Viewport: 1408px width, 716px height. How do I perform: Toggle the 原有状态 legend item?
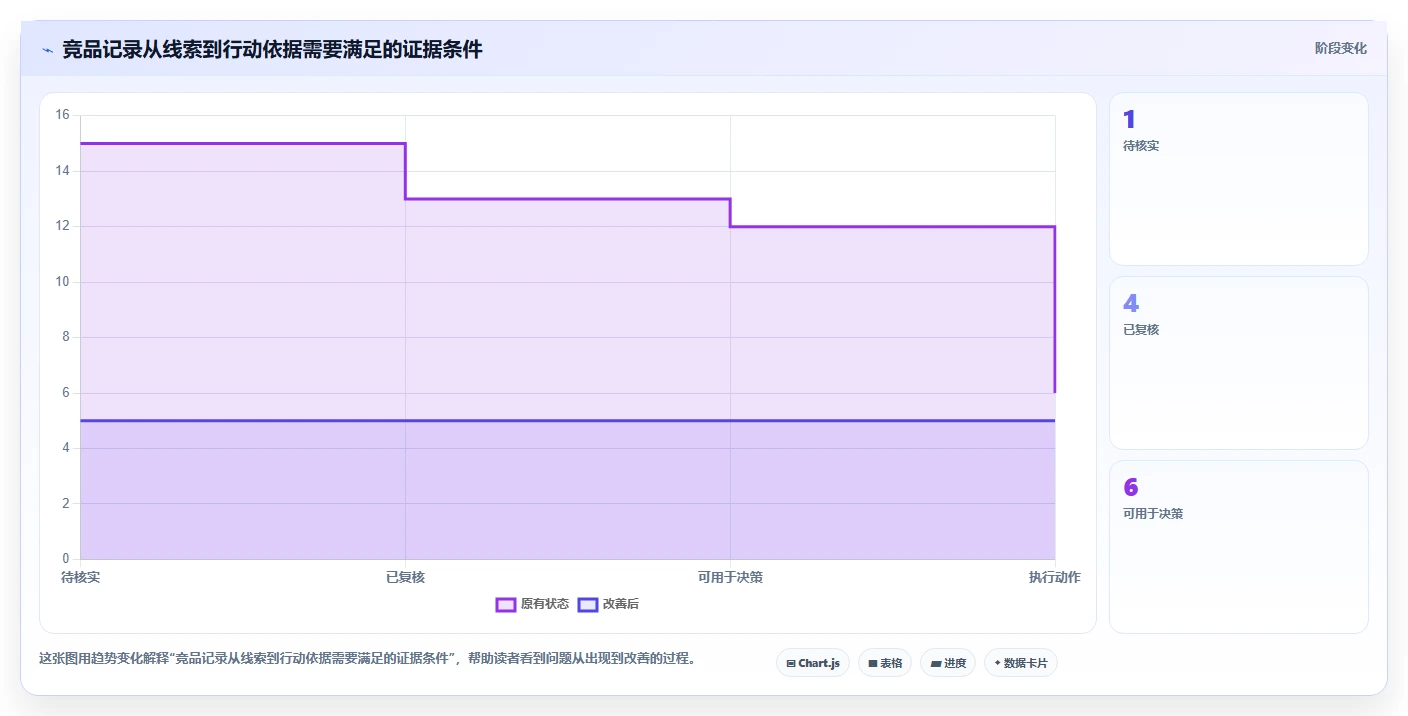[532, 604]
